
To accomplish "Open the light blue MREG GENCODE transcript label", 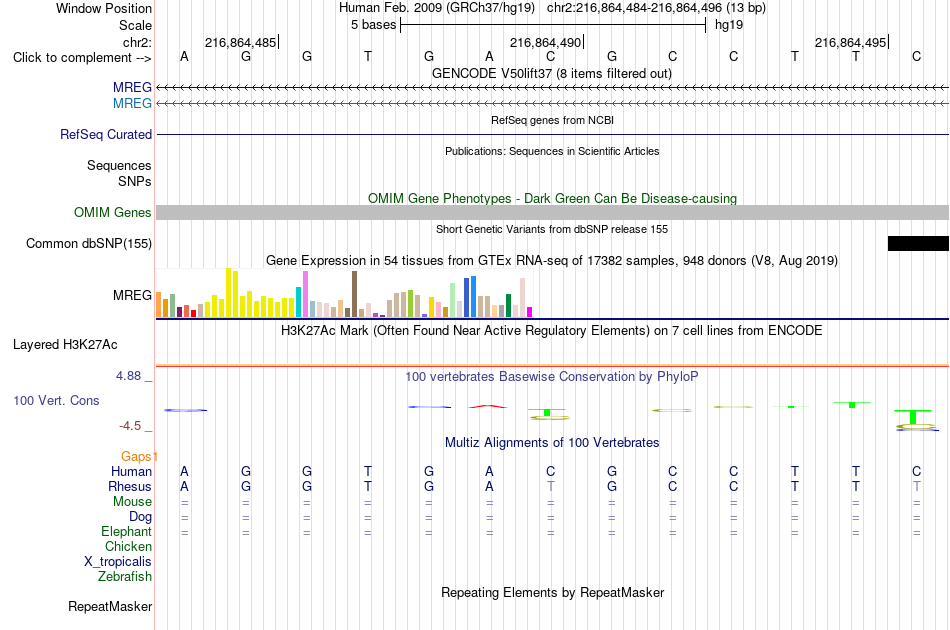I will (x=132, y=103).
